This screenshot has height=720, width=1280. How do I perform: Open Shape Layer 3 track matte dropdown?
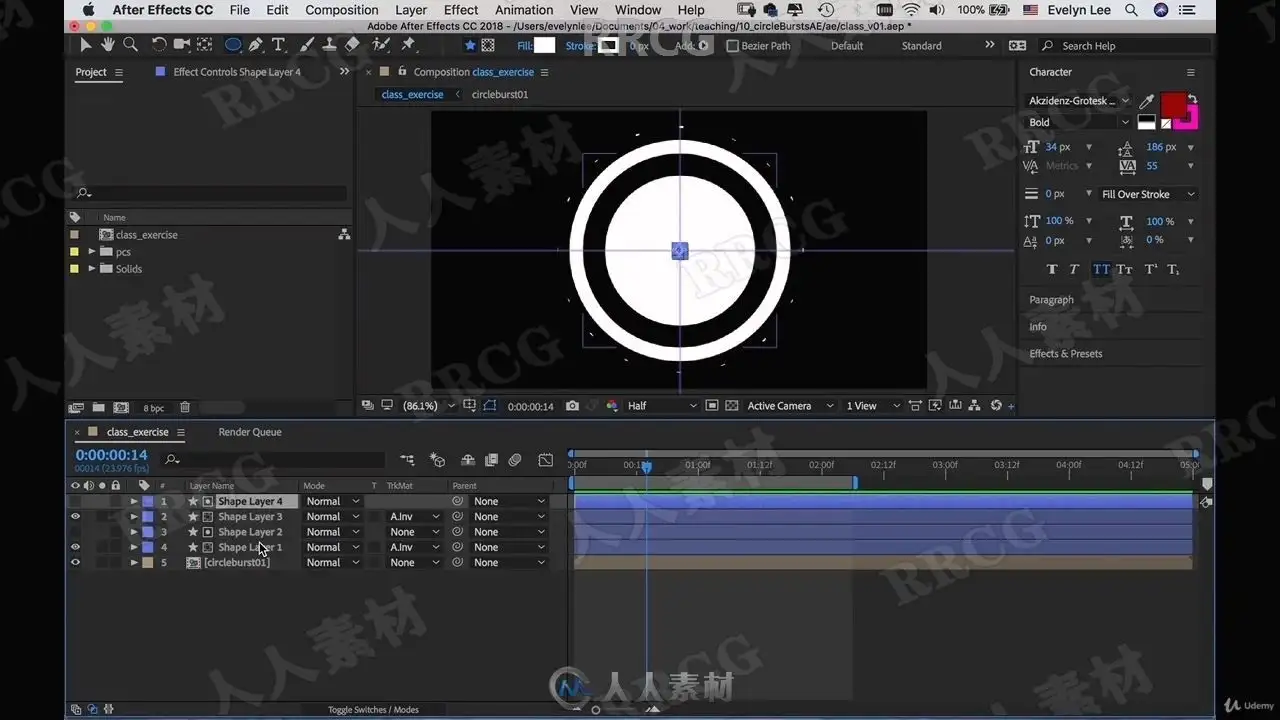tap(414, 517)
